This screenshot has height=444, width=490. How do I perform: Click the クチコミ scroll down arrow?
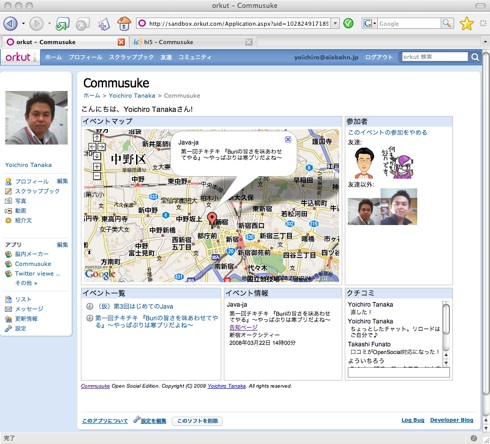pos(446,363)
